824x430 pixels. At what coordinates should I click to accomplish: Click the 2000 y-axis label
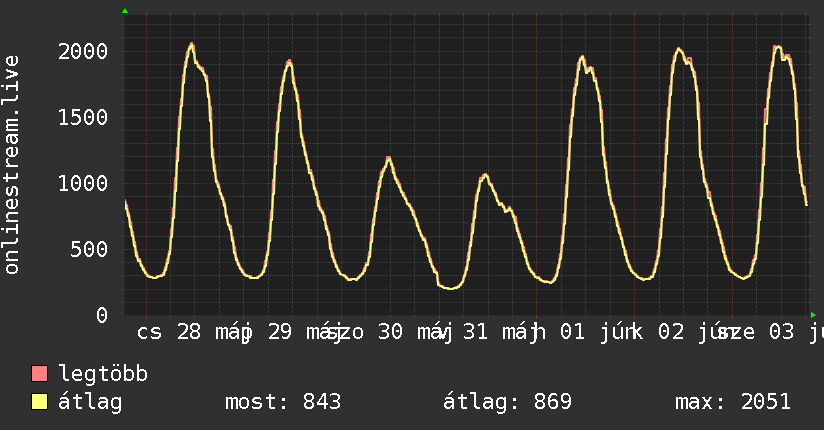pyautogui.click(x=83, y=52)
